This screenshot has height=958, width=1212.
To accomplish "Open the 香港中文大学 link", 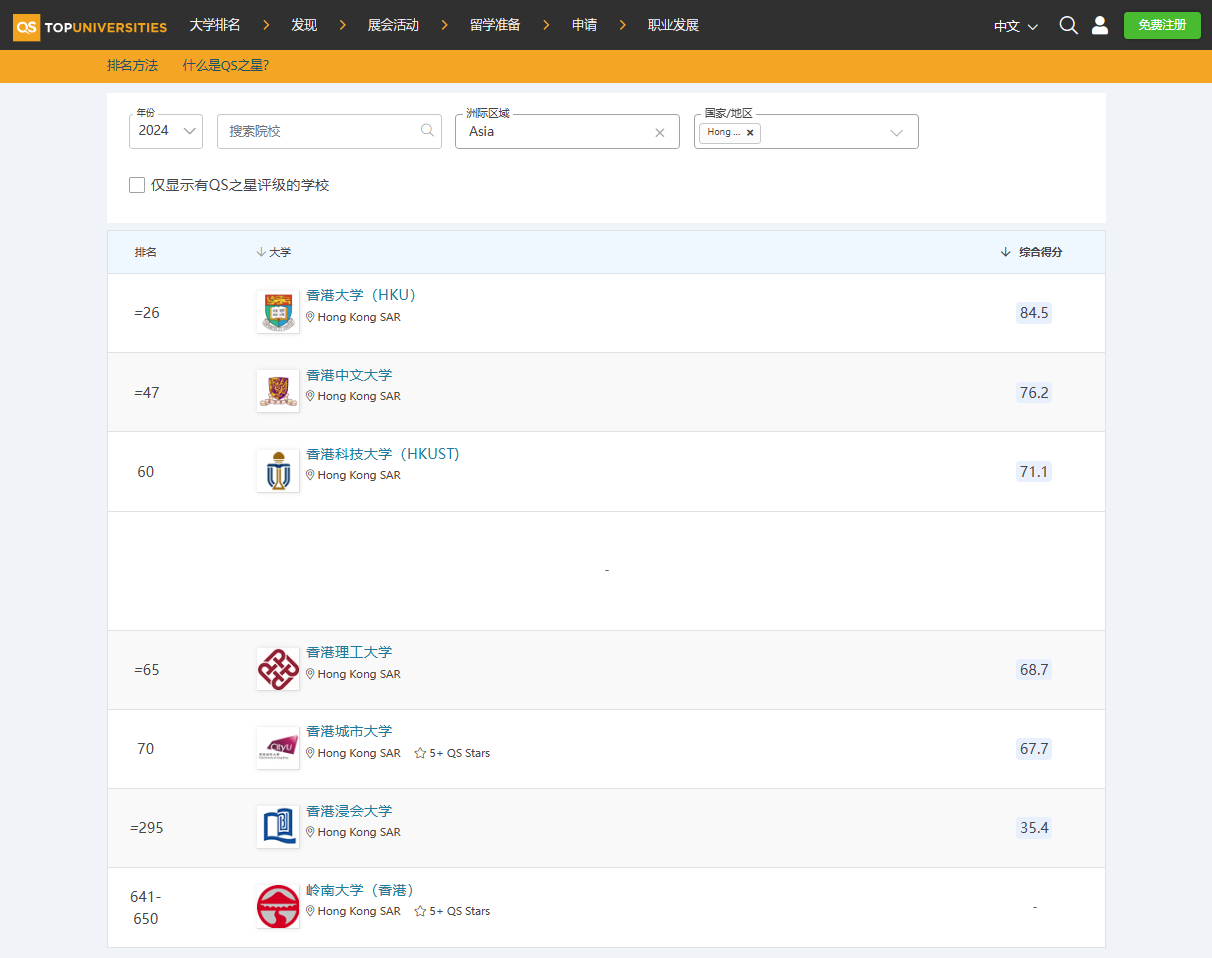I will click(x=349, y=375).
